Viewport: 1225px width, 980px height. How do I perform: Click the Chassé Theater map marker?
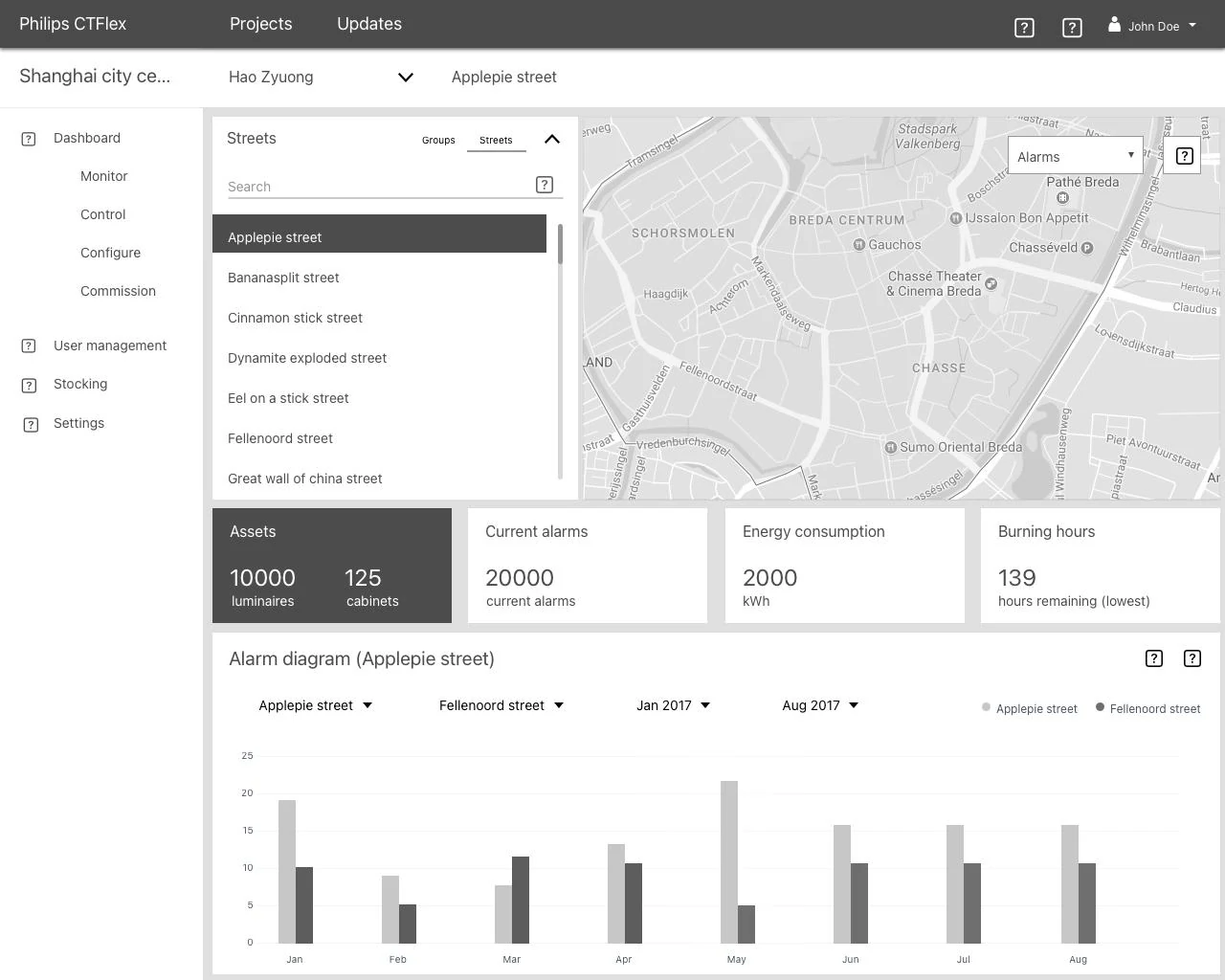tap(991, 283)
